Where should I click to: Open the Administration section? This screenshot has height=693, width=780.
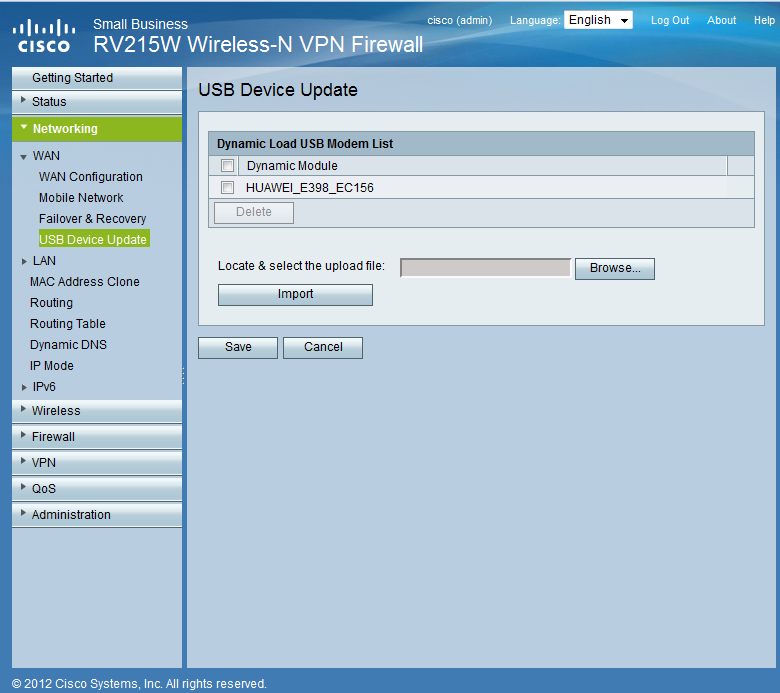(70, 515)
